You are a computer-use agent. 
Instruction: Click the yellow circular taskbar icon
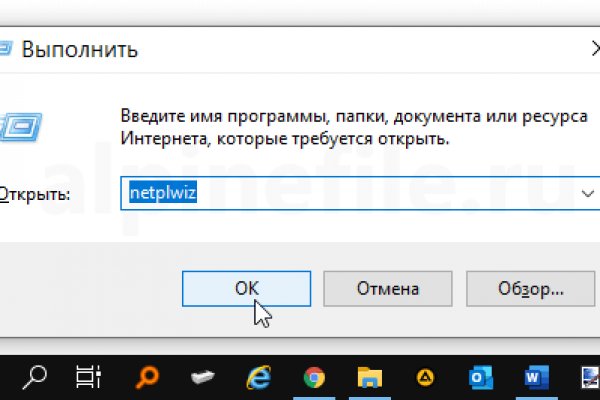[425, 377]
